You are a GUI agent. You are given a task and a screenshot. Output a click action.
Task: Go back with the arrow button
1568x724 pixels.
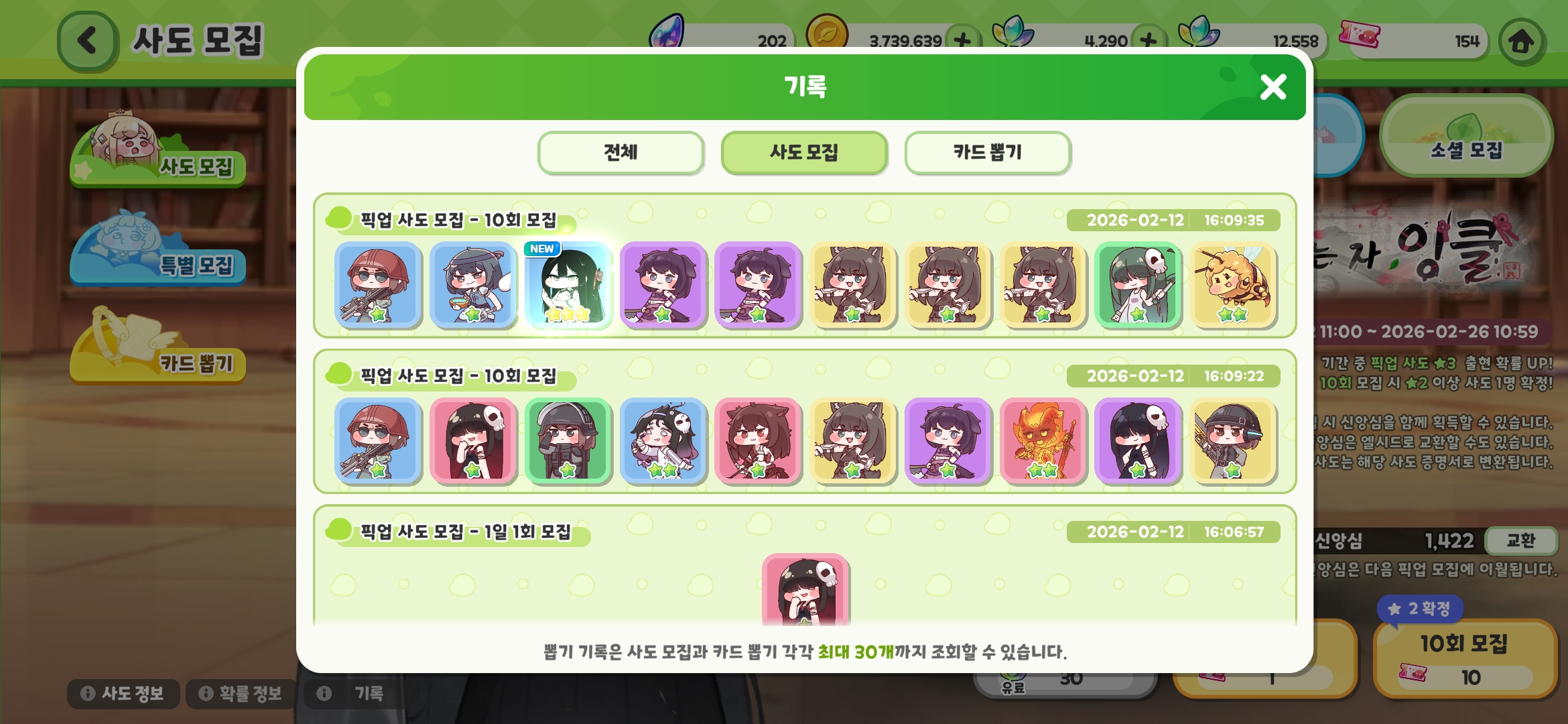(x=87, y=40)
